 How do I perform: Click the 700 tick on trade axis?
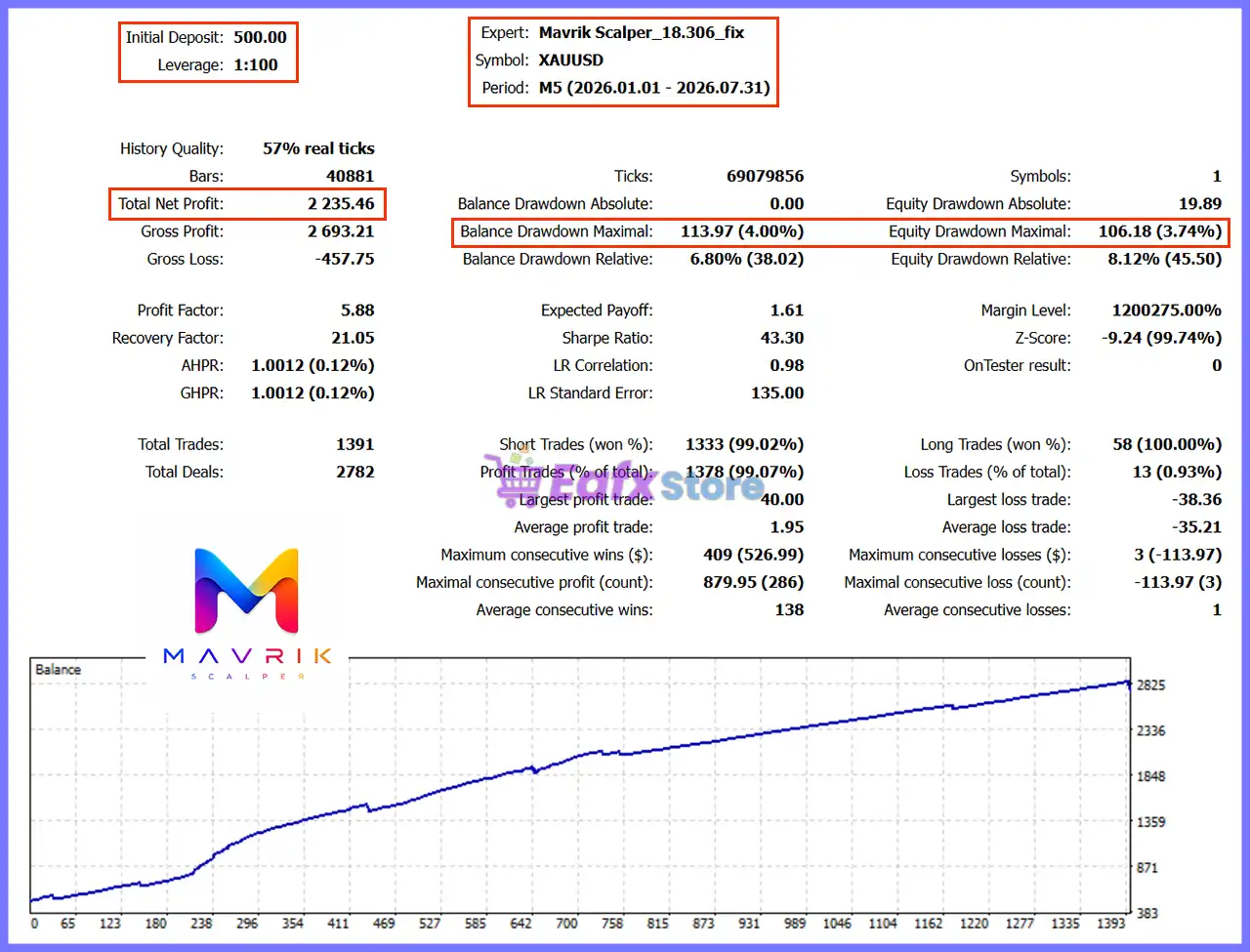coord(566,923)
